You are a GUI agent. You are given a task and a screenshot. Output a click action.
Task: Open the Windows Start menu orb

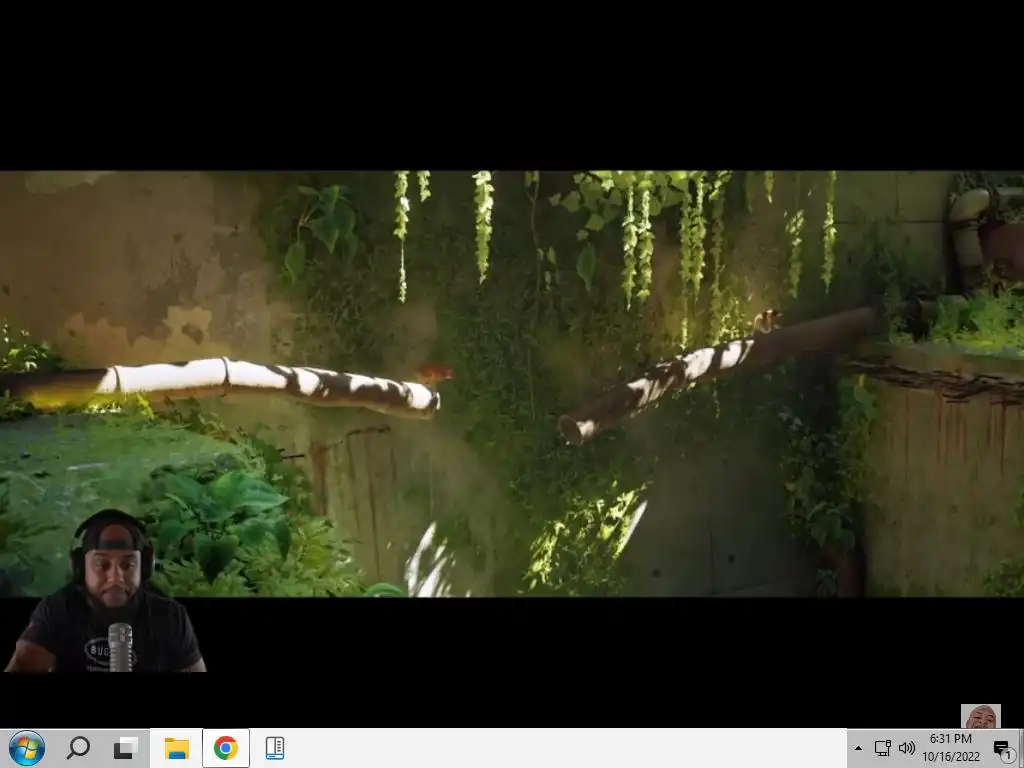click(x=27, y=748)
